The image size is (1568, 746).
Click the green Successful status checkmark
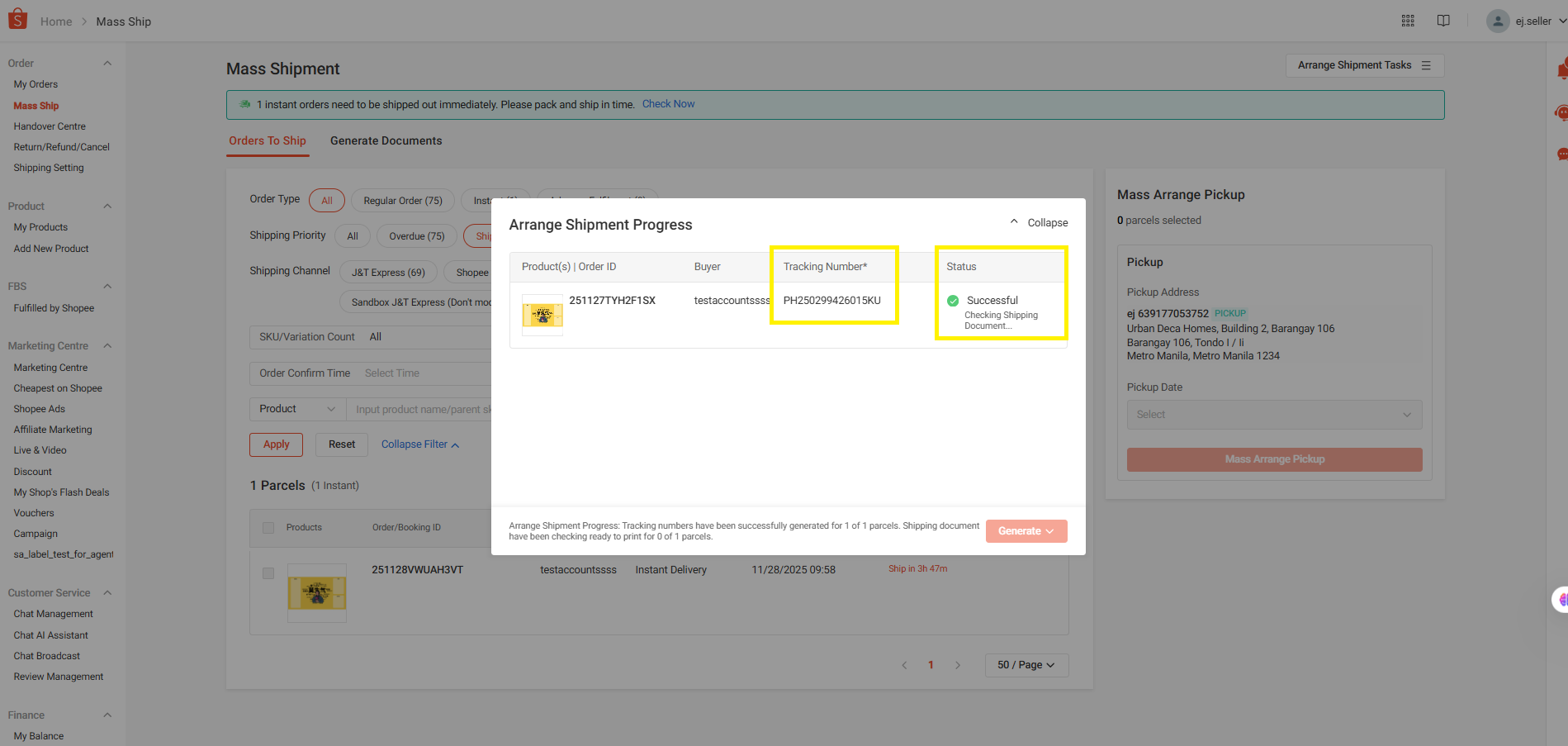(953, 301)
